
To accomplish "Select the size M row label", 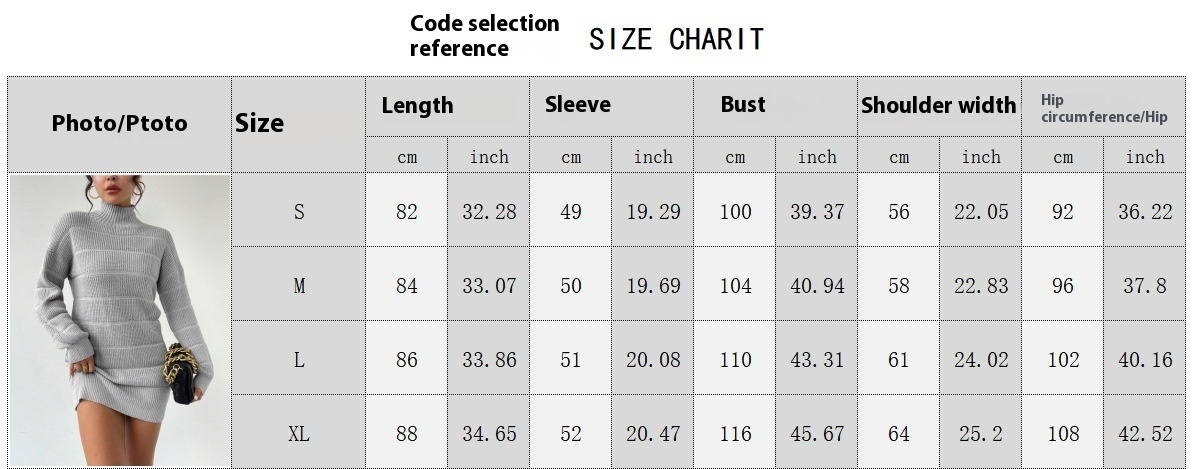I will pos(298,284).
